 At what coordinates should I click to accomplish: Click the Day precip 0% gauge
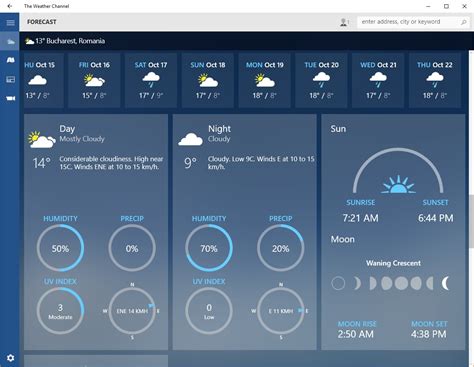coord(132,248)
